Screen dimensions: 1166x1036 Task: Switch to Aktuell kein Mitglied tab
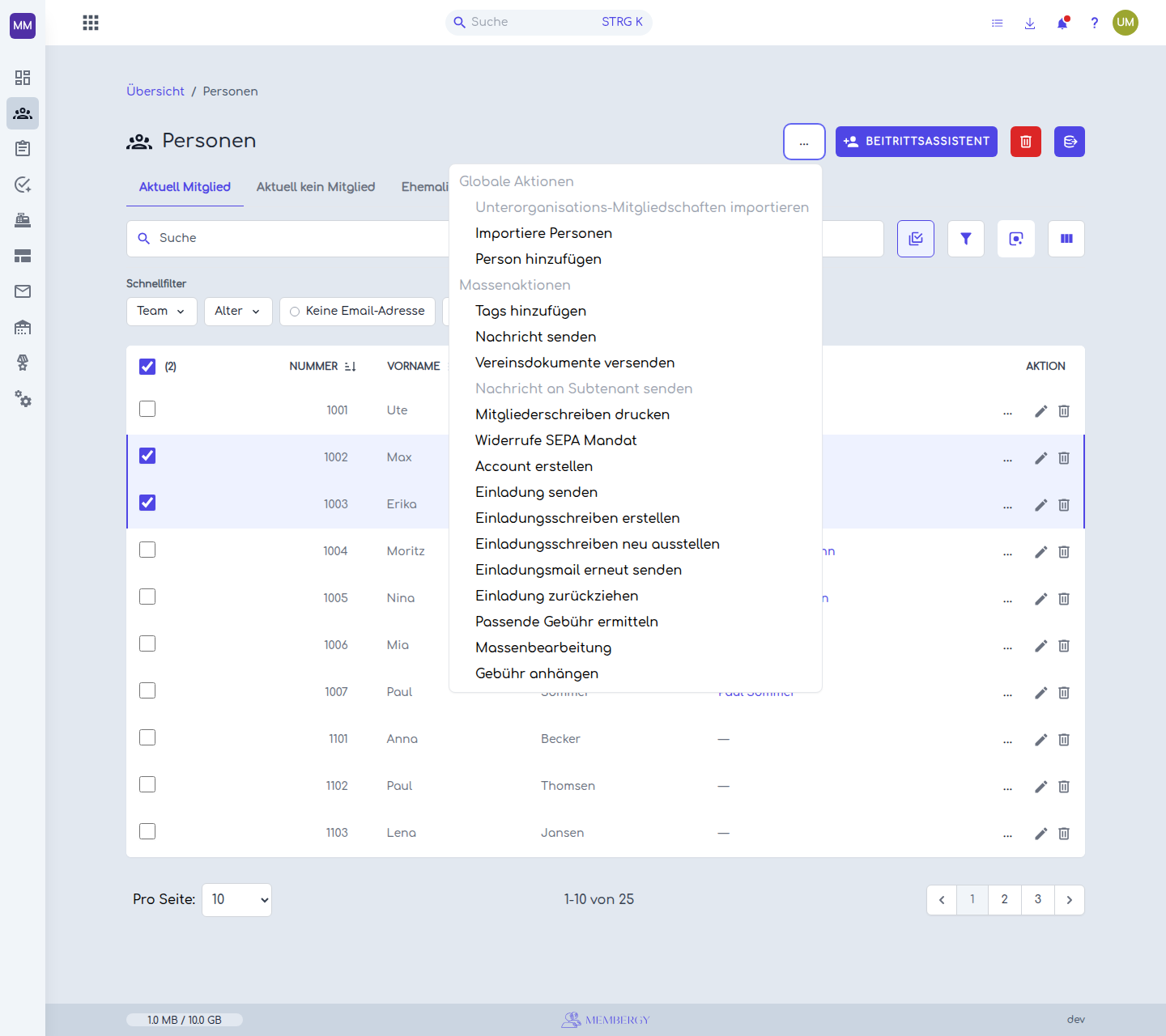pyautogui.click(x=316, y=187)
